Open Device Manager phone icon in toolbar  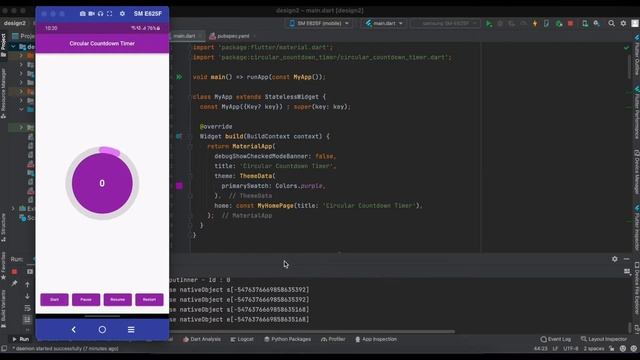click(584, 24)
